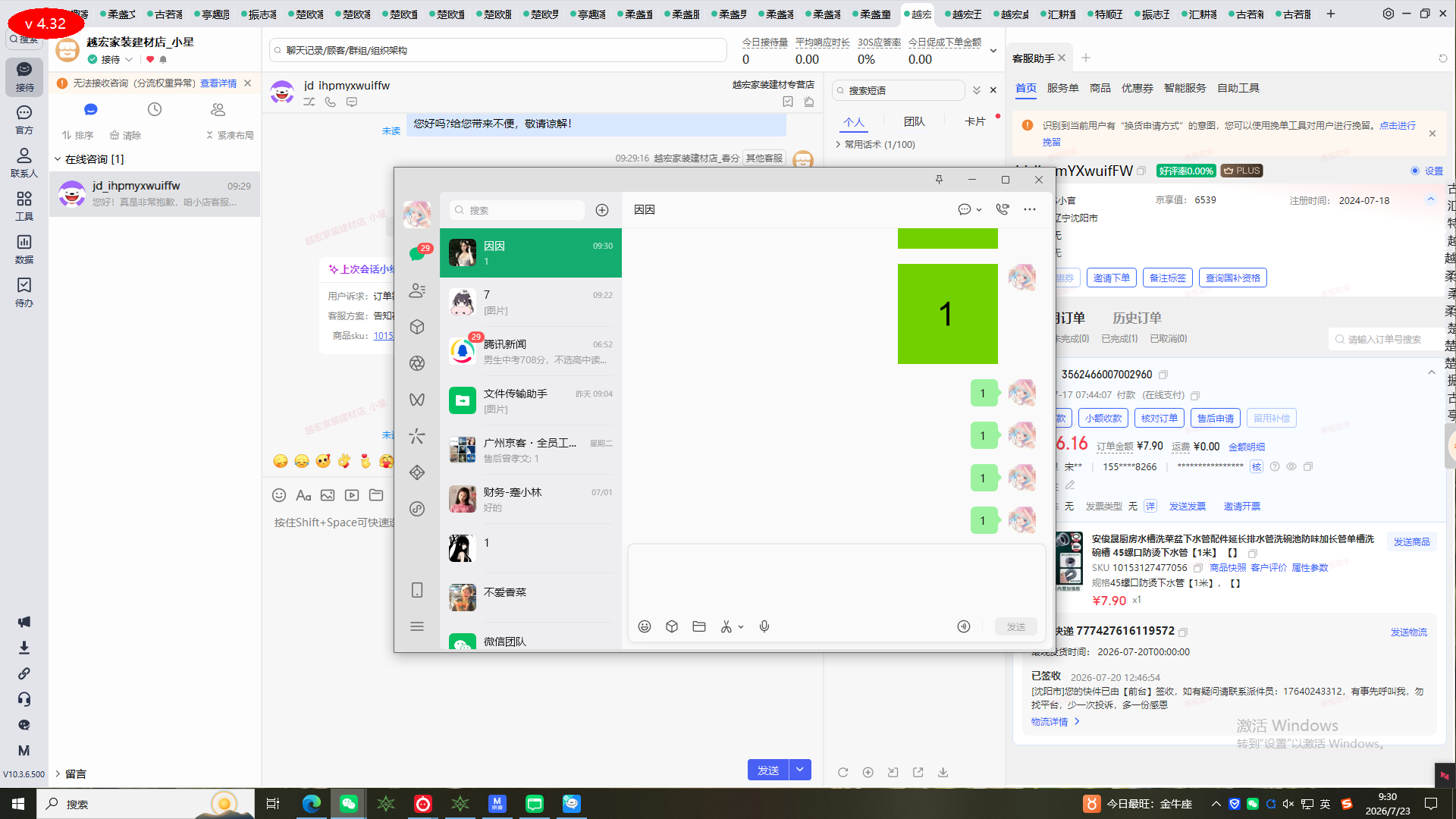Click the Edge browser icon on taskbar
This screenshot has height=819, width=1456.
(311, 804)
